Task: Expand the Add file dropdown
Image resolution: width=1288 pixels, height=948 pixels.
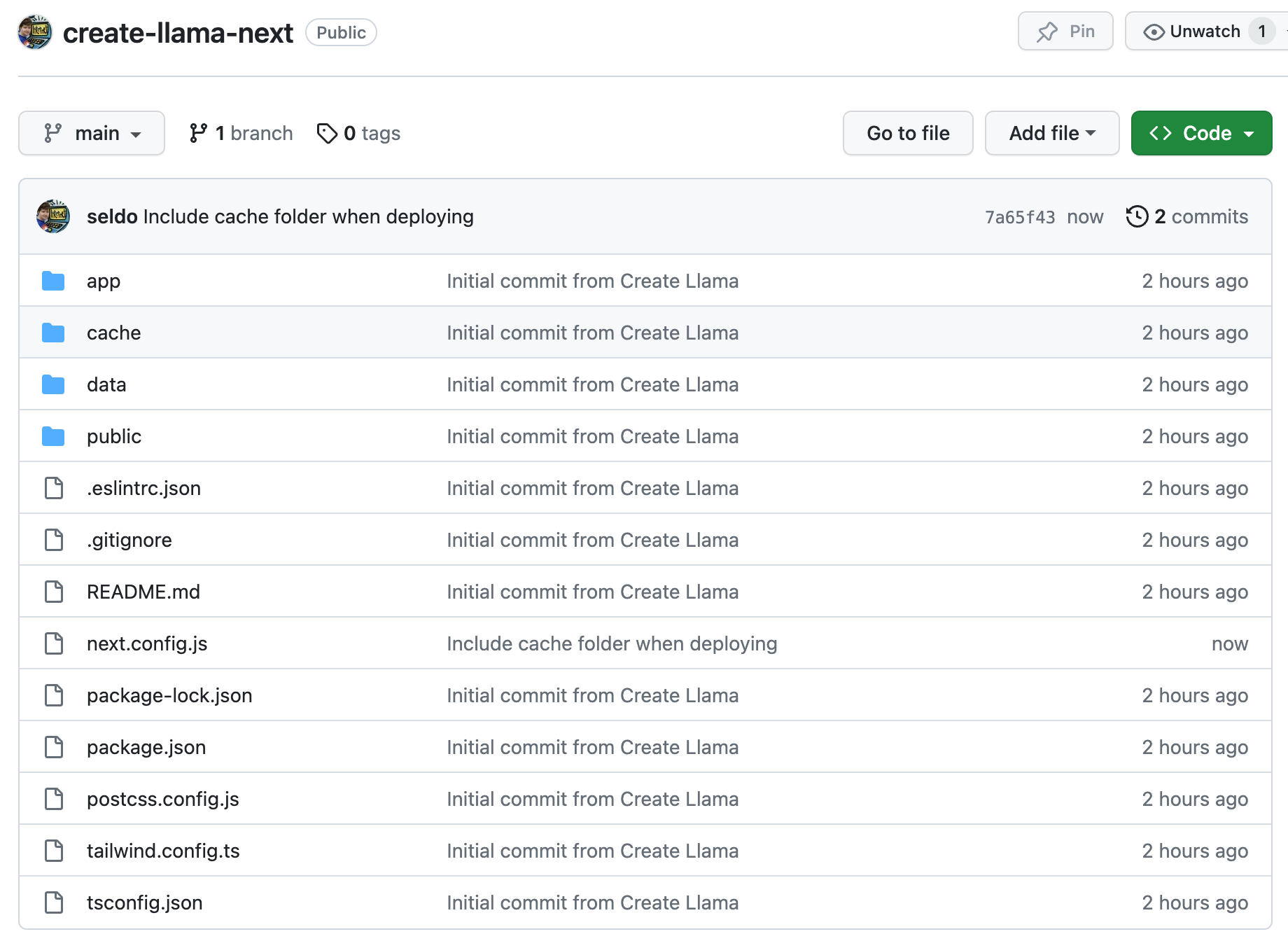Action: (1051, 133)
